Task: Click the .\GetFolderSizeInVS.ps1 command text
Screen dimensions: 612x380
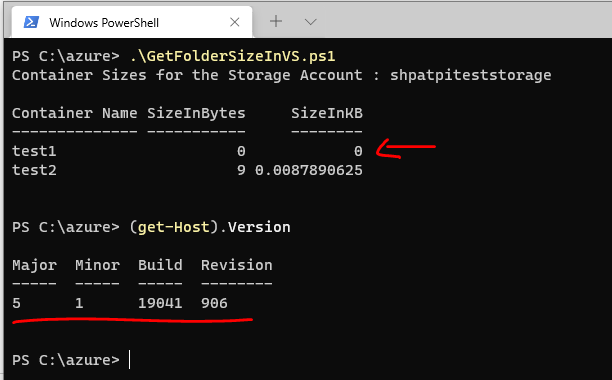Action: point(233,57)
